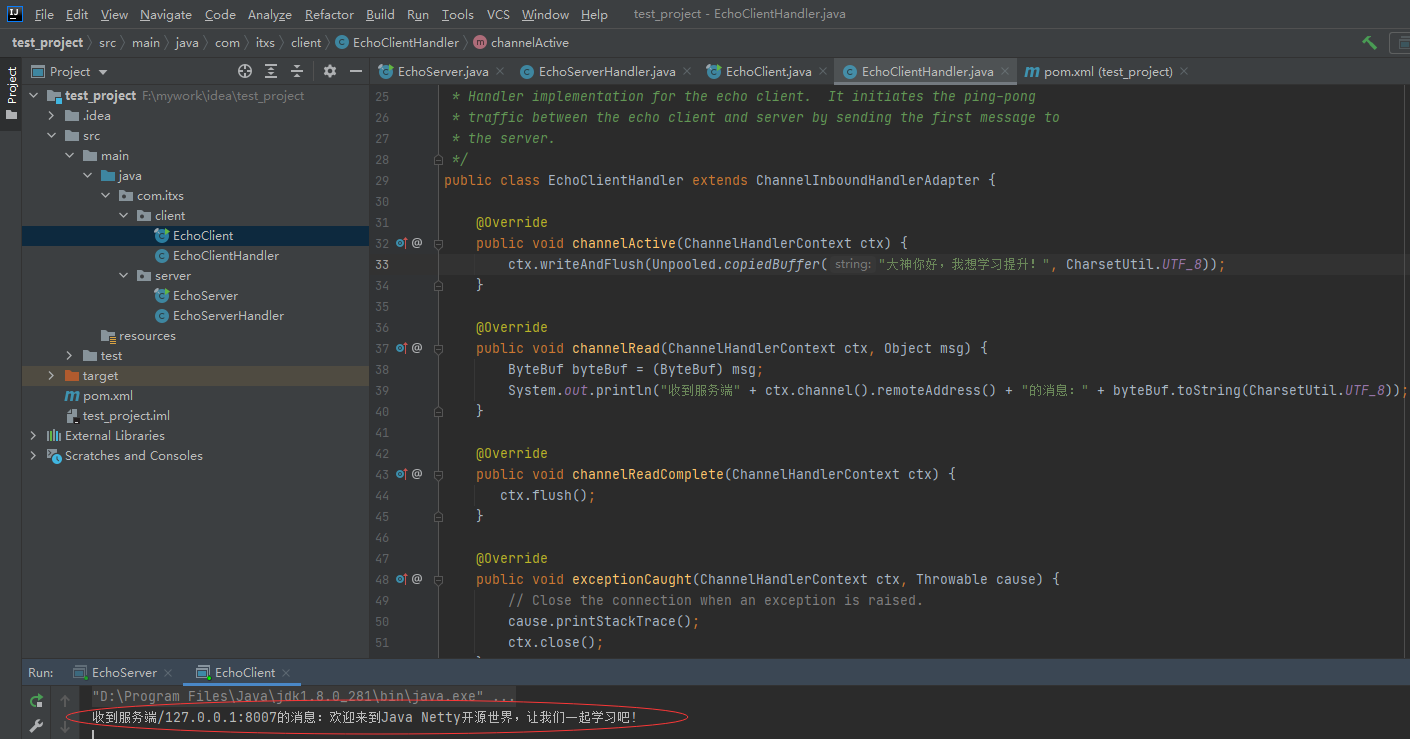Click the override gutter icon at line 48
The image size is (1410, 739).
click(402, 579)
